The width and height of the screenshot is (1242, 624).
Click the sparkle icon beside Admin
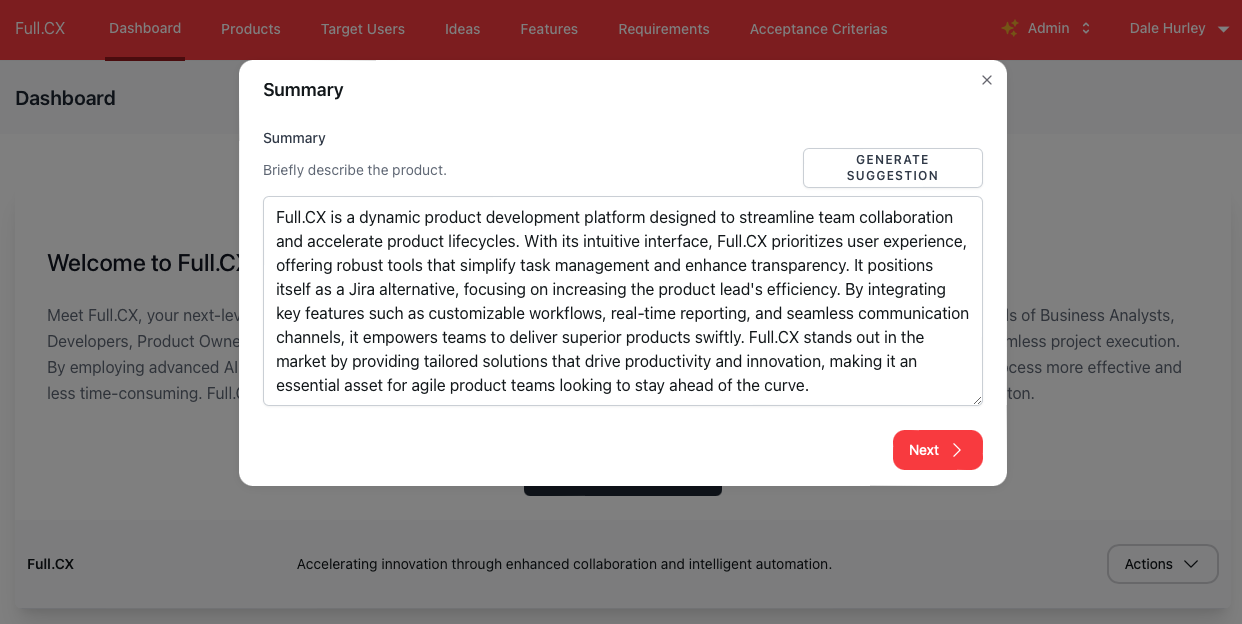click(x=1010, y=28)
